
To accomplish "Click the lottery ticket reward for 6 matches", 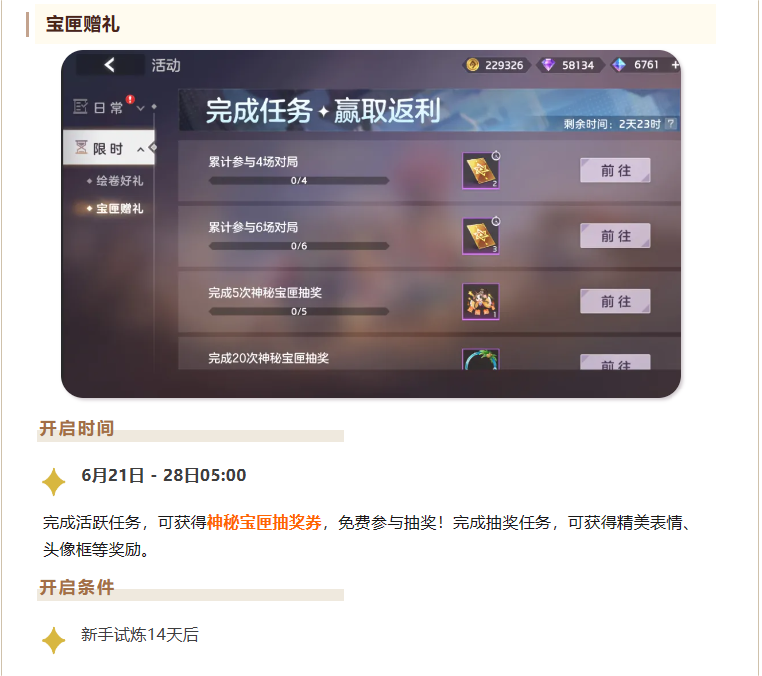I will [481, 236].
